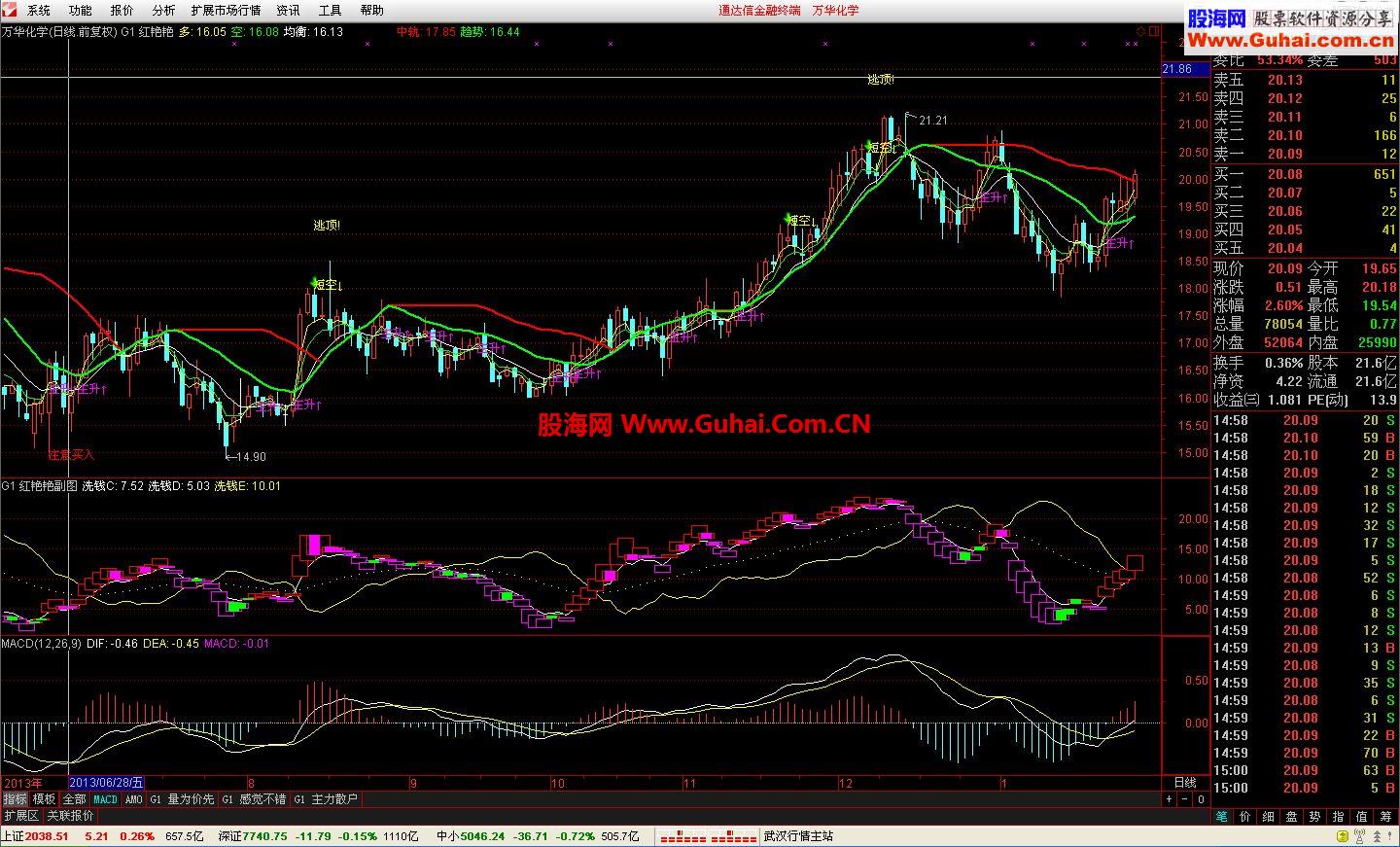Select the 价 tab in the side panel
The image size is (1400, 847).
(1245, 817)
